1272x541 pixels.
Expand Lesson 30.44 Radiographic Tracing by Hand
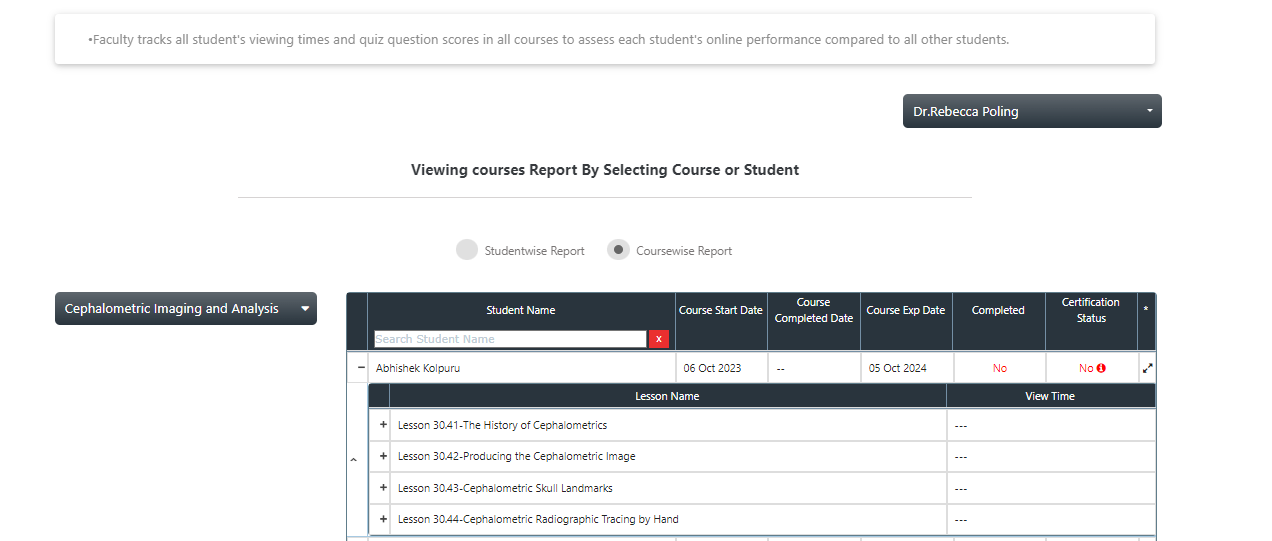click(383, 519)
